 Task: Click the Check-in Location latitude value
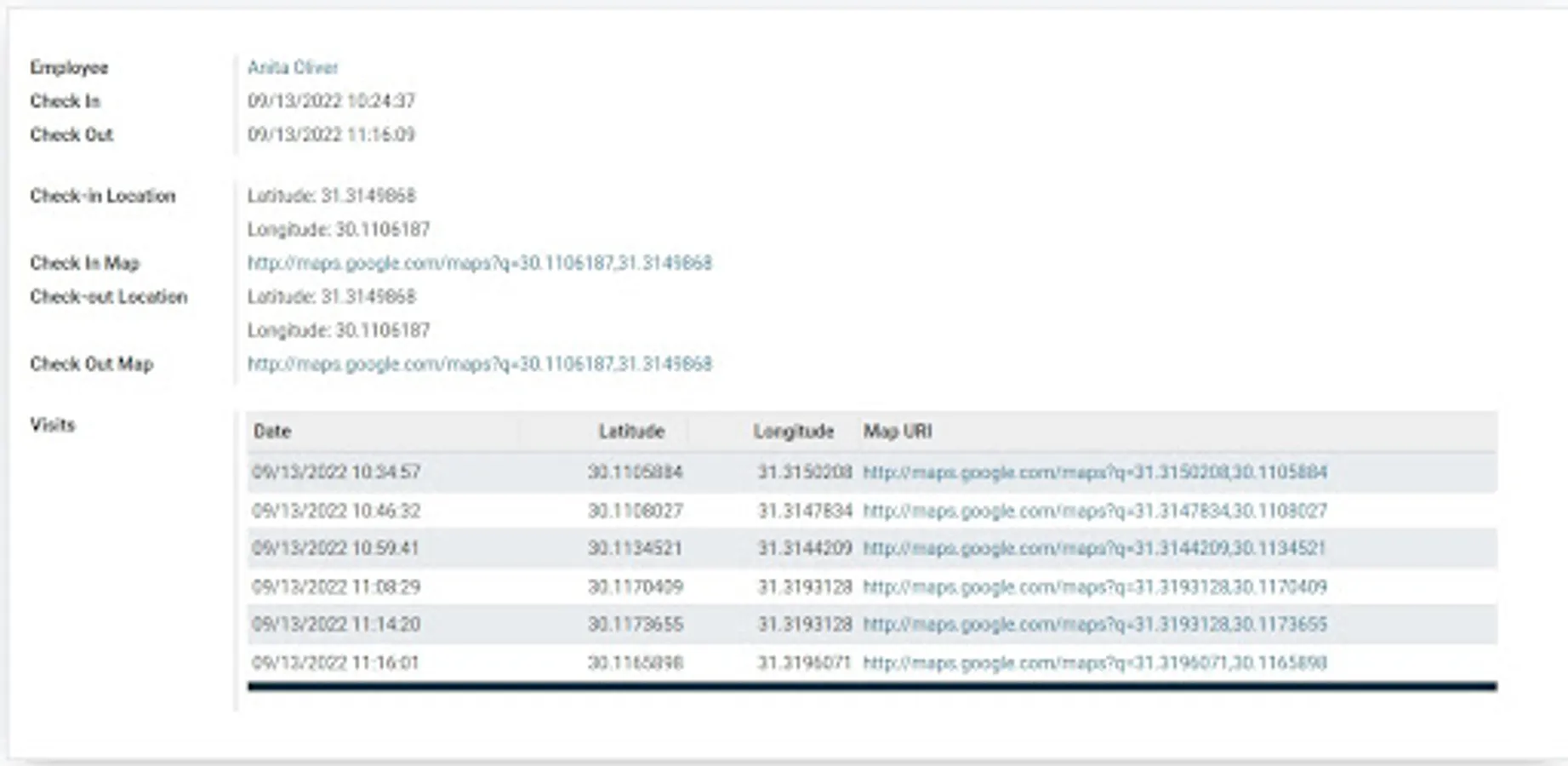332,196
